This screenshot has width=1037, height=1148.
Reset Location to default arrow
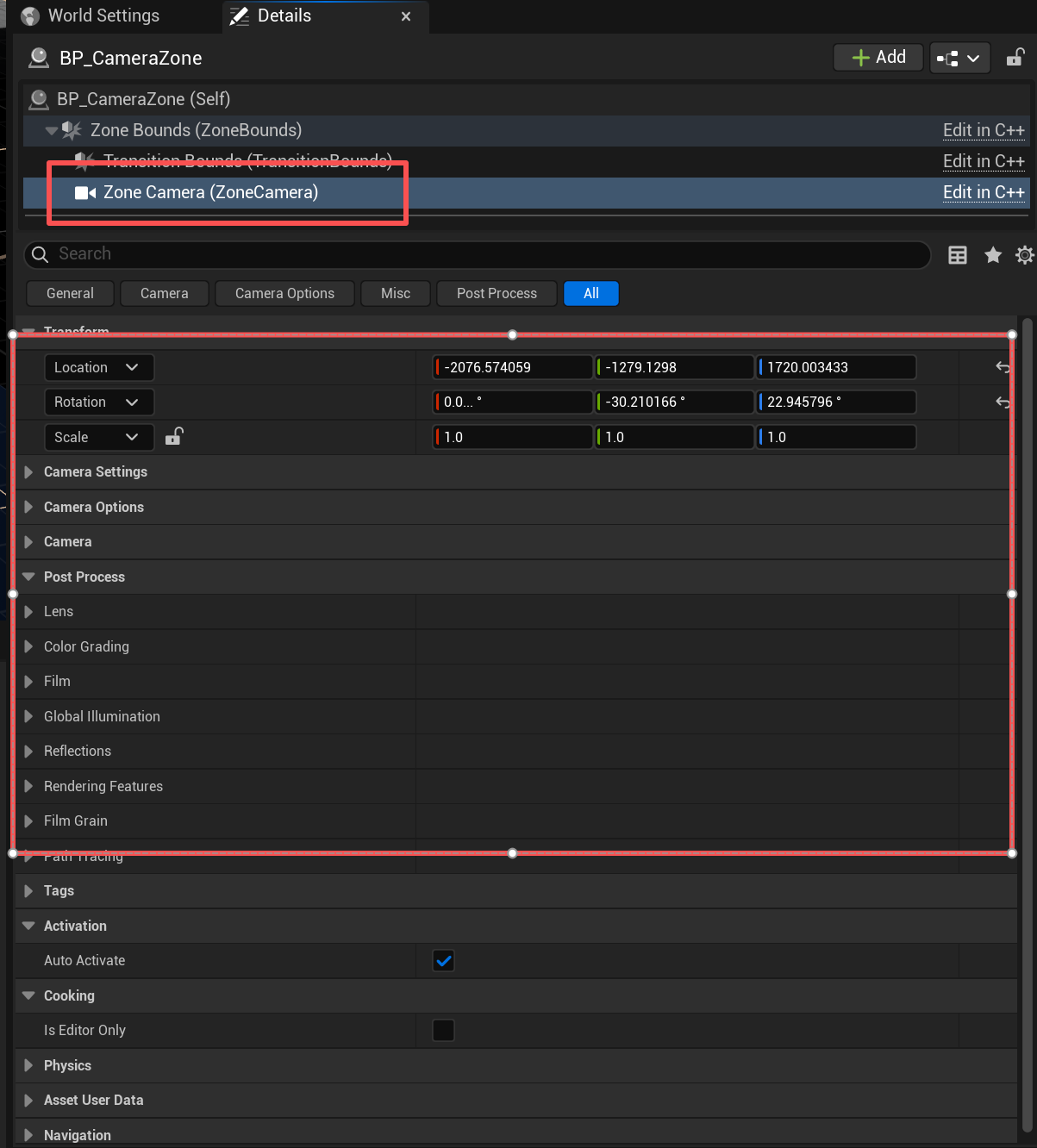point(1003,367)
